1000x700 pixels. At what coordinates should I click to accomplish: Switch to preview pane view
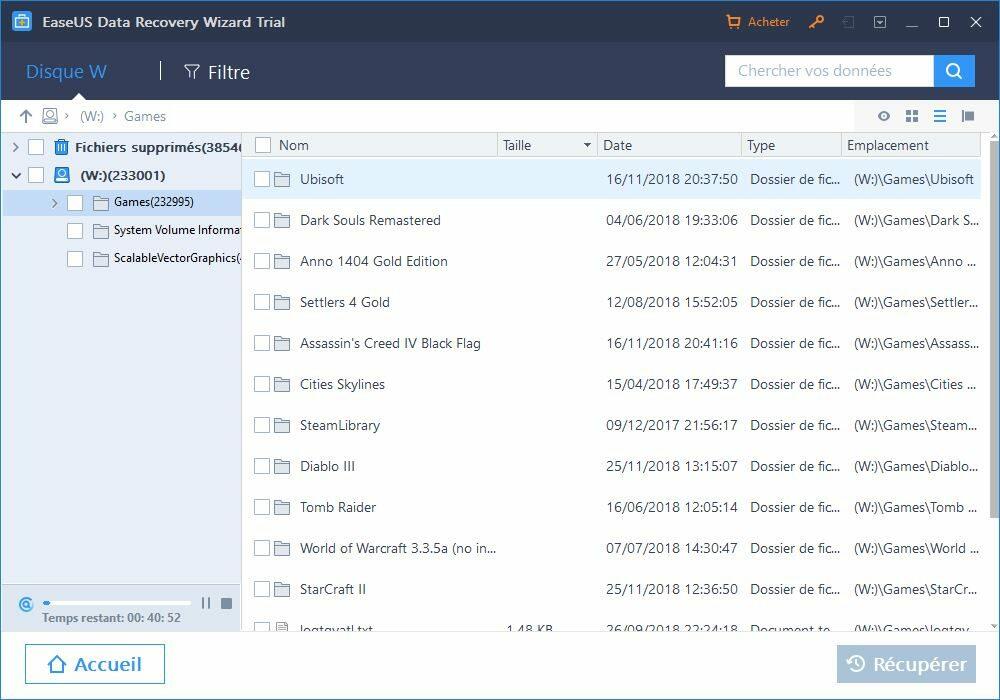click(968, 116)
